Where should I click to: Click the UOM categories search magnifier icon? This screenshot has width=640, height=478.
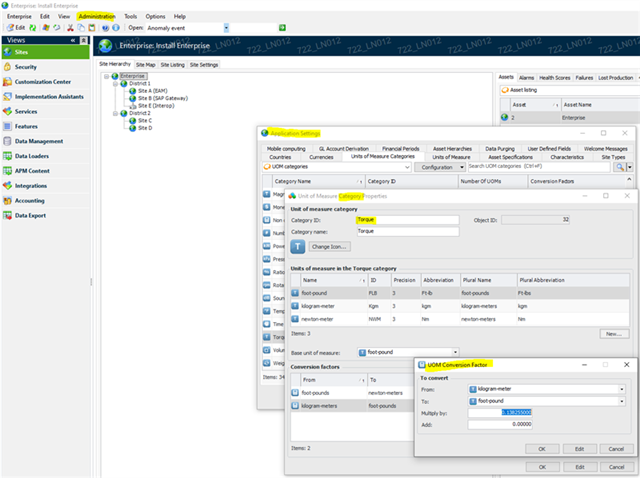(x=621, y=167)
